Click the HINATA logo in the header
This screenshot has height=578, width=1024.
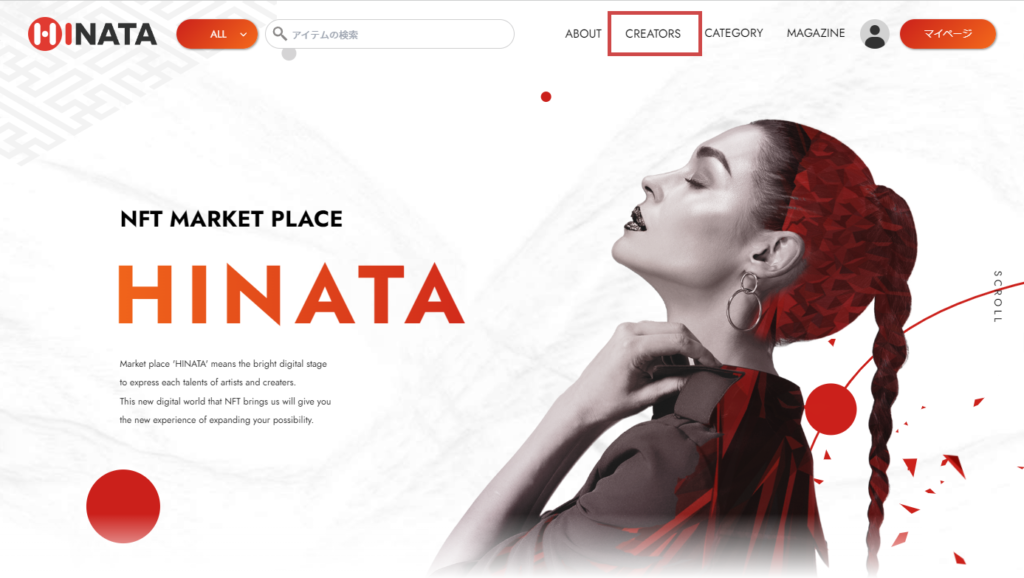pyautogui.click(x=92, y=34)
